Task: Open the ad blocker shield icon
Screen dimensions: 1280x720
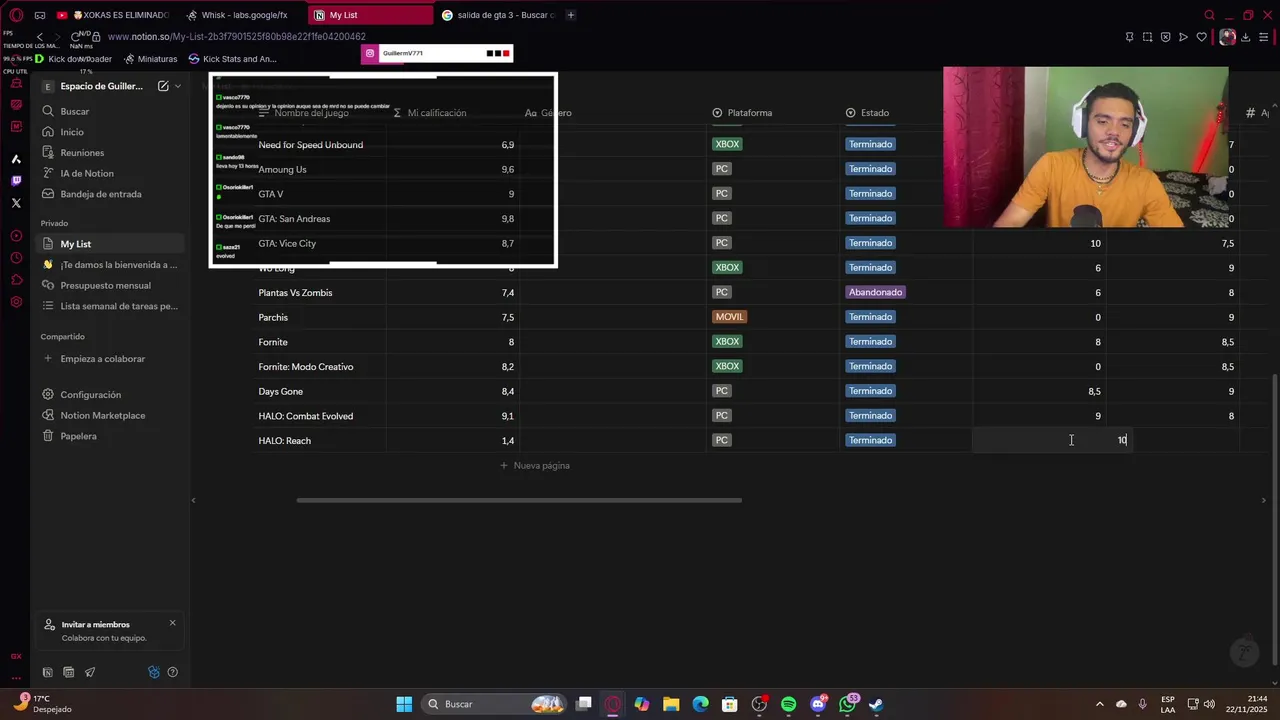Action: coord(1165,37)
